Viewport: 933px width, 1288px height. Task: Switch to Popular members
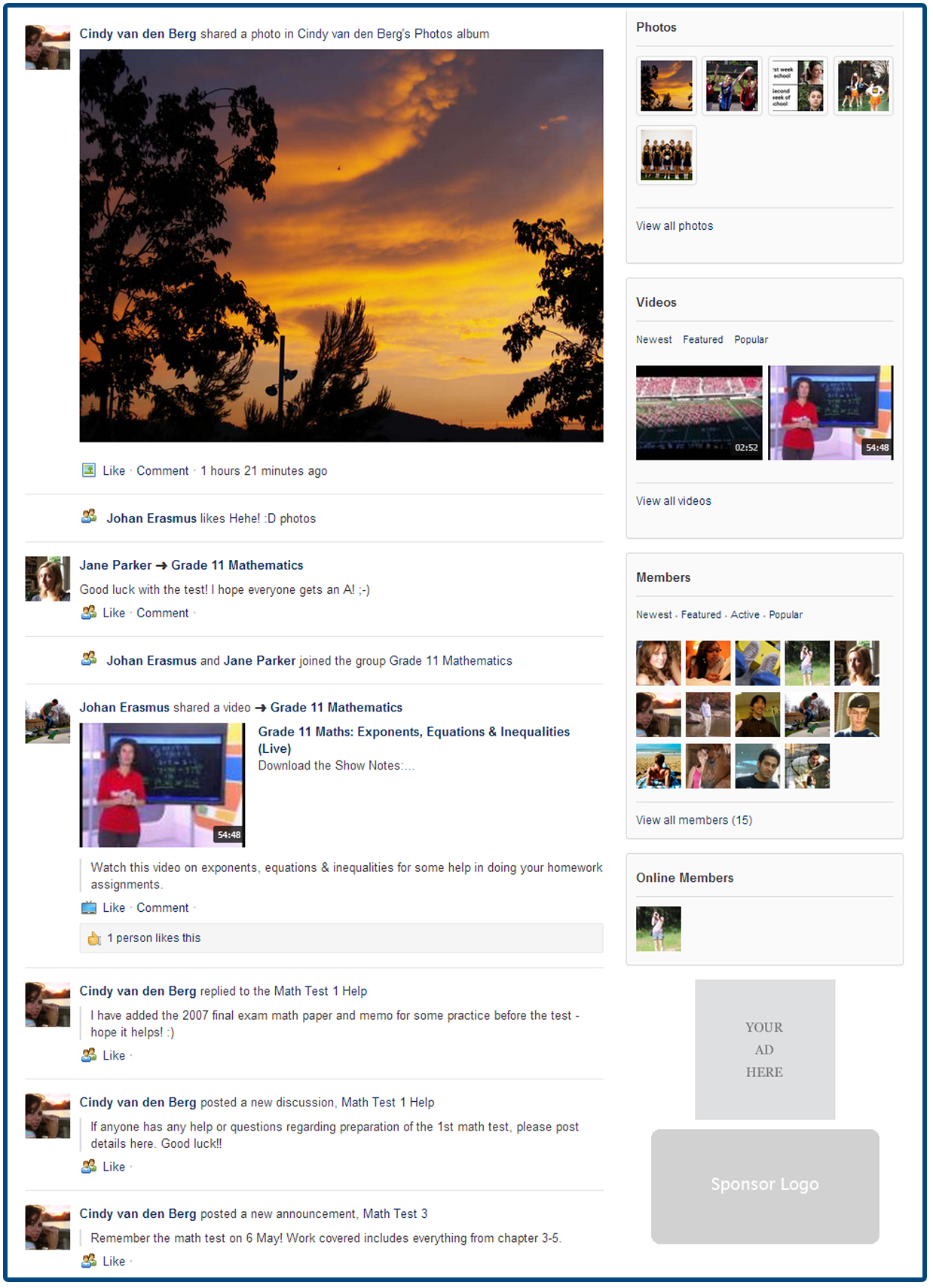click(x=786, y=615)
